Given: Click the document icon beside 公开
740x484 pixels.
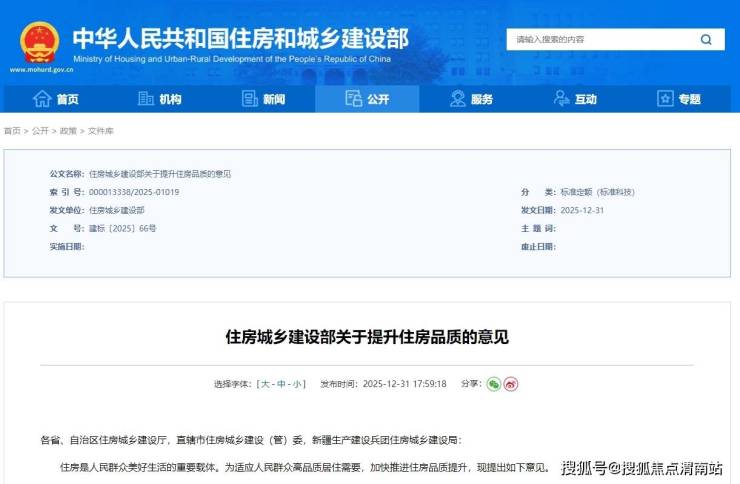Looking at the screenshot, I should pyautogui.click(x=353, y=99).
